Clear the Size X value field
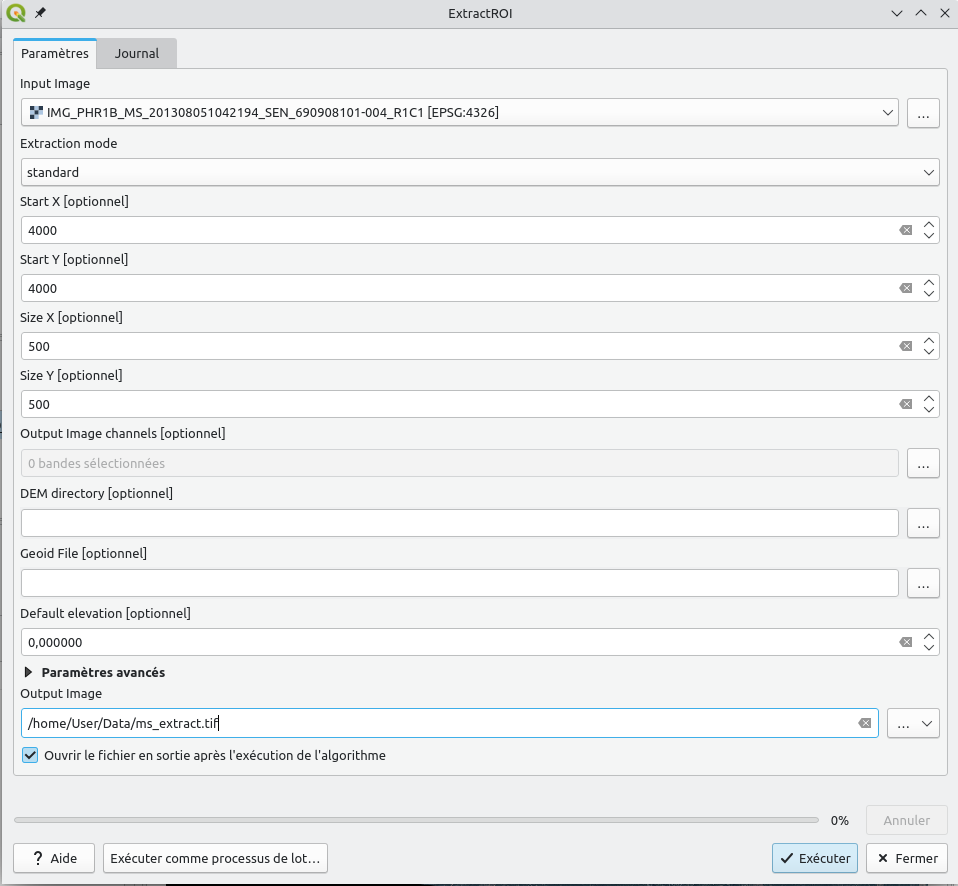Viewport: 958px width, 886px height. (x=905, y=346)
